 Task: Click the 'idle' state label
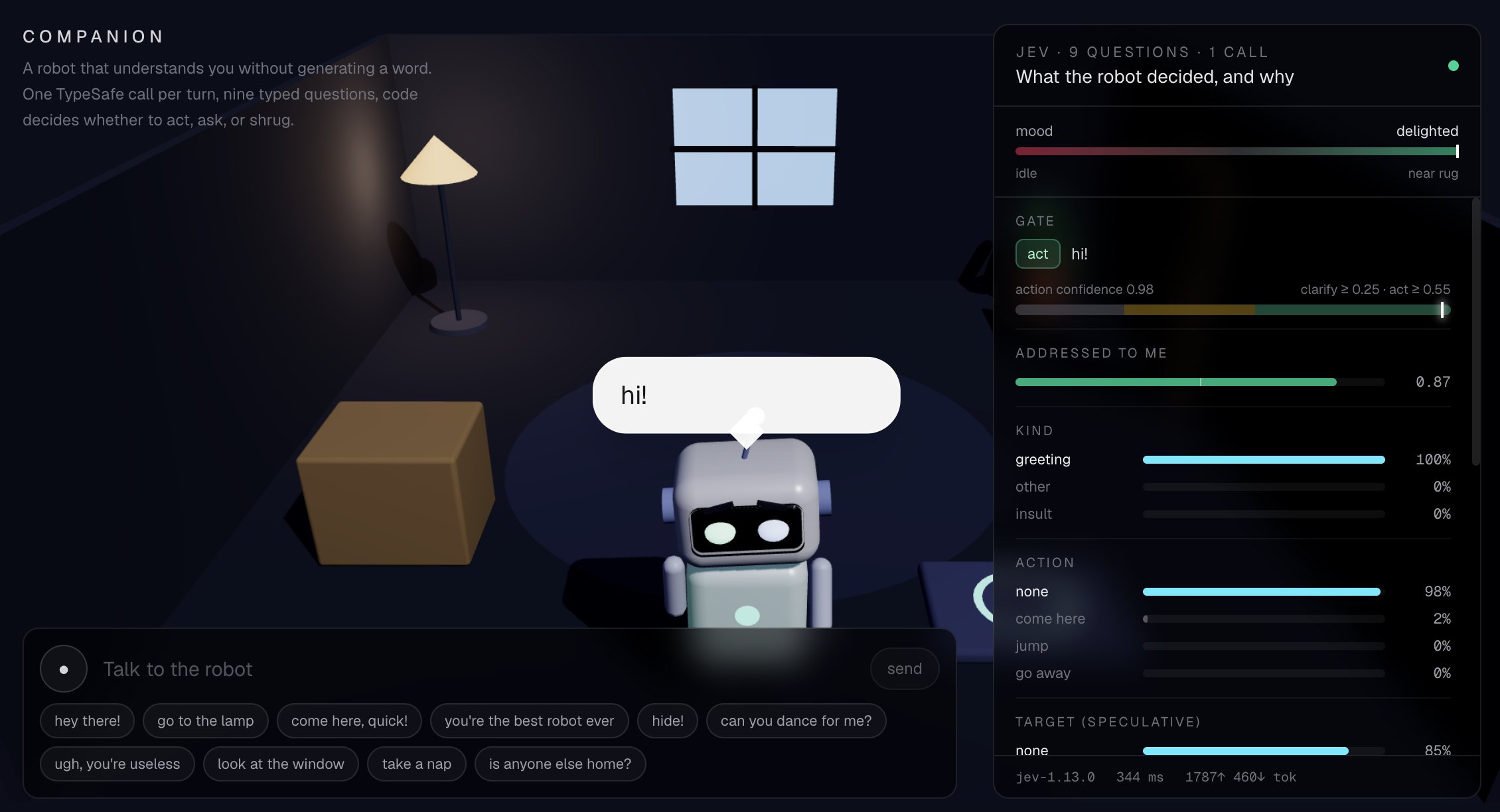1025,173
